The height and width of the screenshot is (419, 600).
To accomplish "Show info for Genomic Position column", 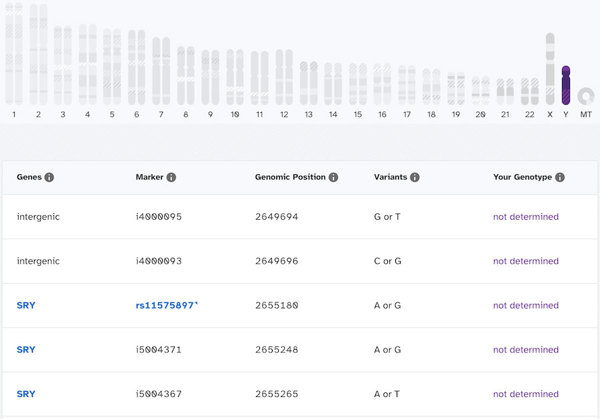I will pos(333,177).
